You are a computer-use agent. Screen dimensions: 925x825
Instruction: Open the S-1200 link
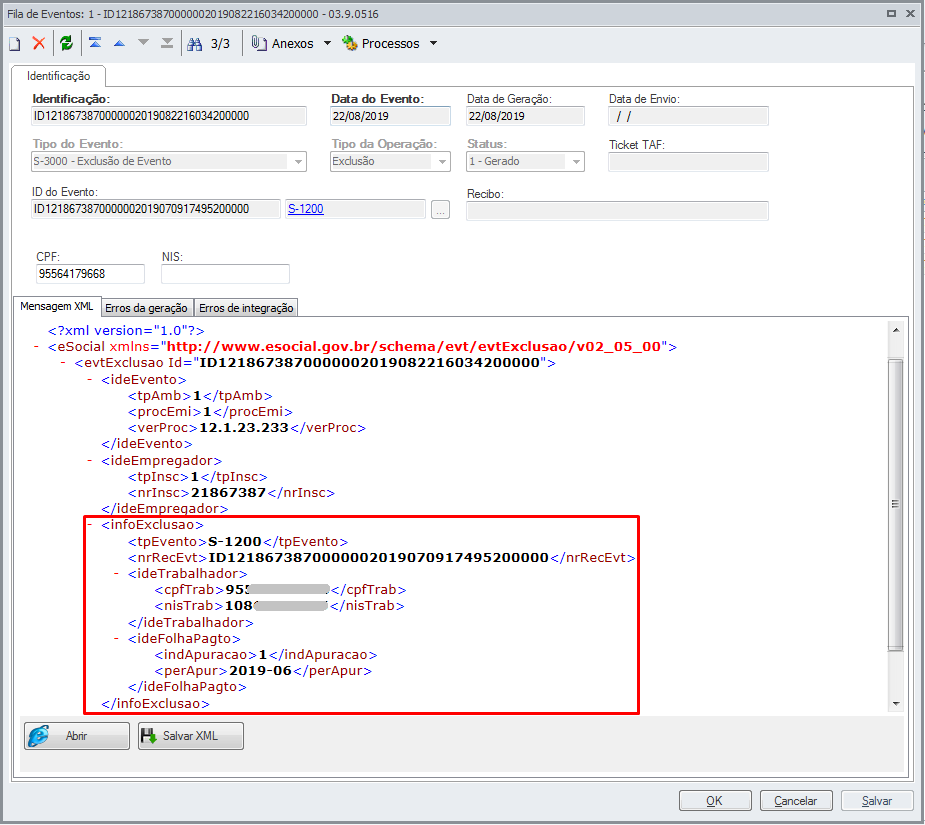pos(306,209)
